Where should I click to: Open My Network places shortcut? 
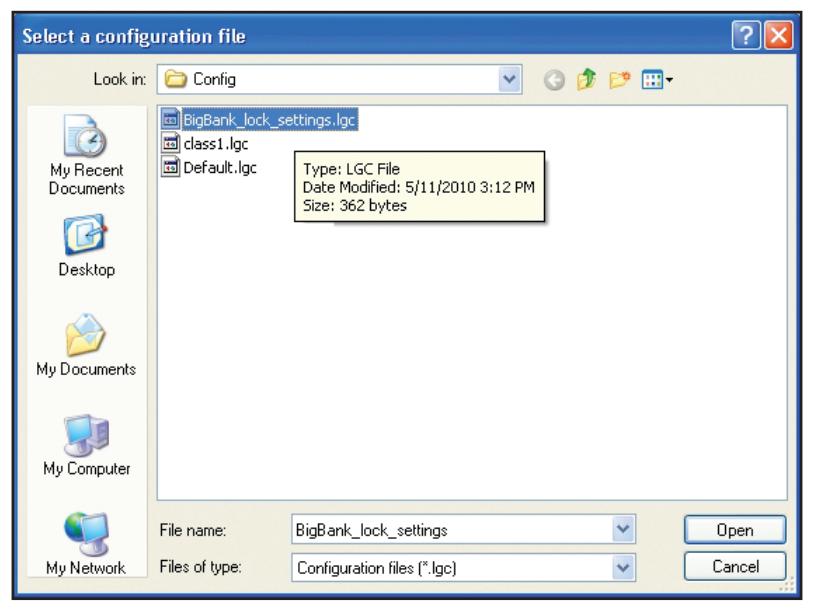coord(86,544)
